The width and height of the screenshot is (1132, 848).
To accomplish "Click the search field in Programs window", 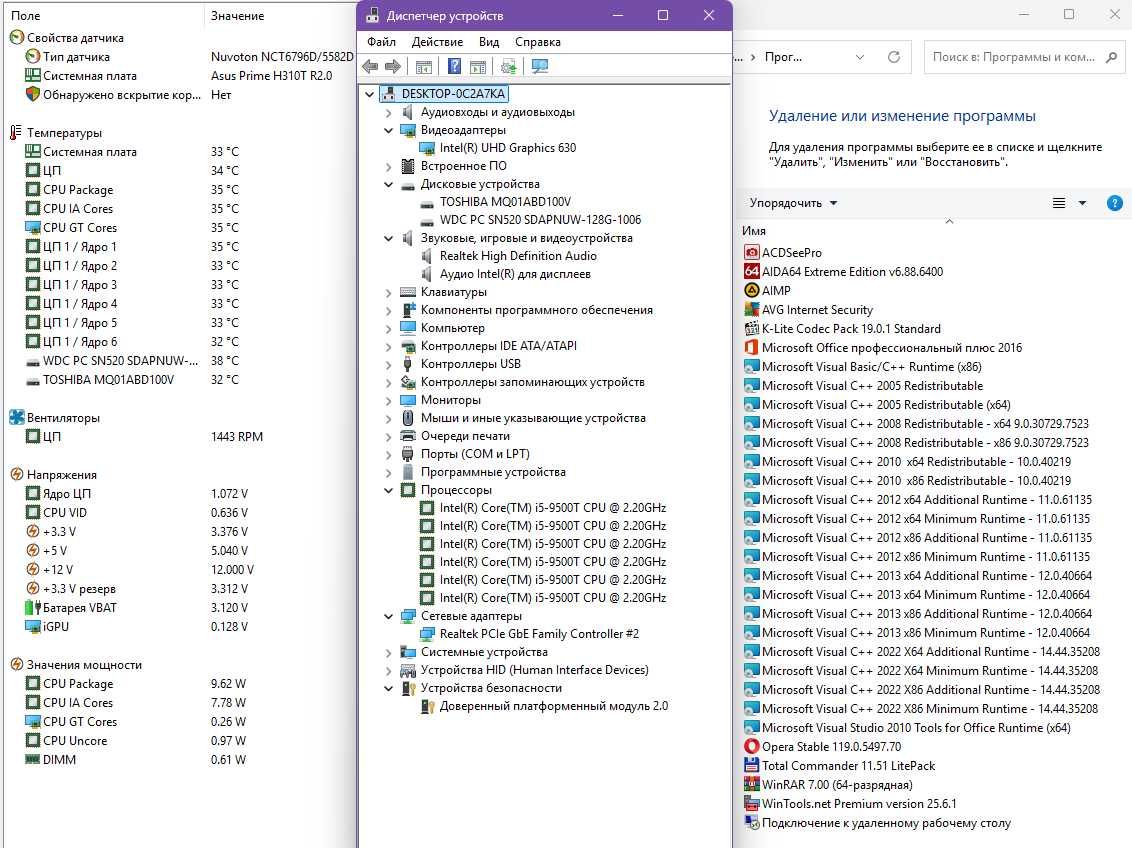I will pos(1024,57).
